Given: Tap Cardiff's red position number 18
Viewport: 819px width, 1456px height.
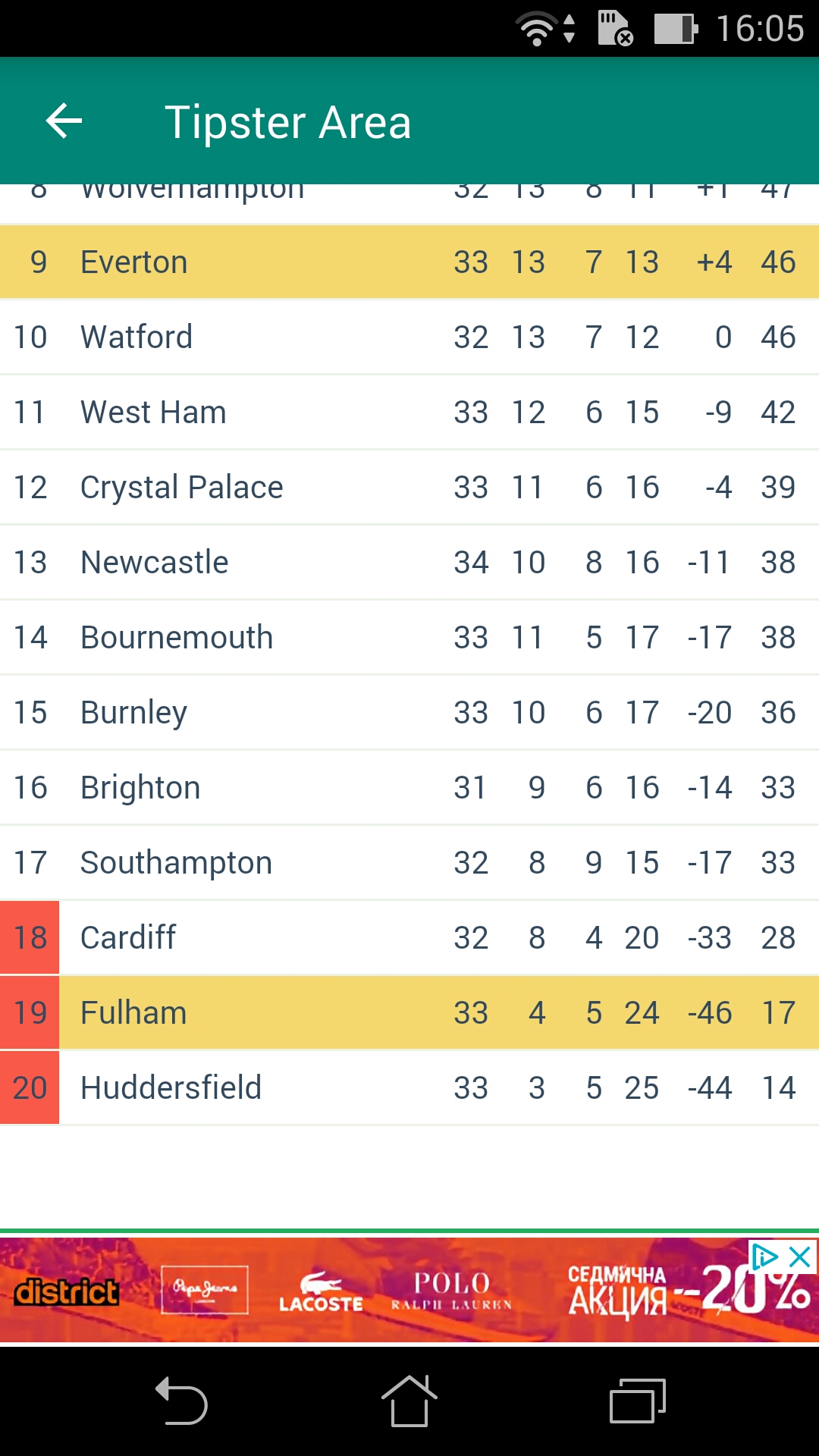Looking at the screenshot, I should pos(30,937).
